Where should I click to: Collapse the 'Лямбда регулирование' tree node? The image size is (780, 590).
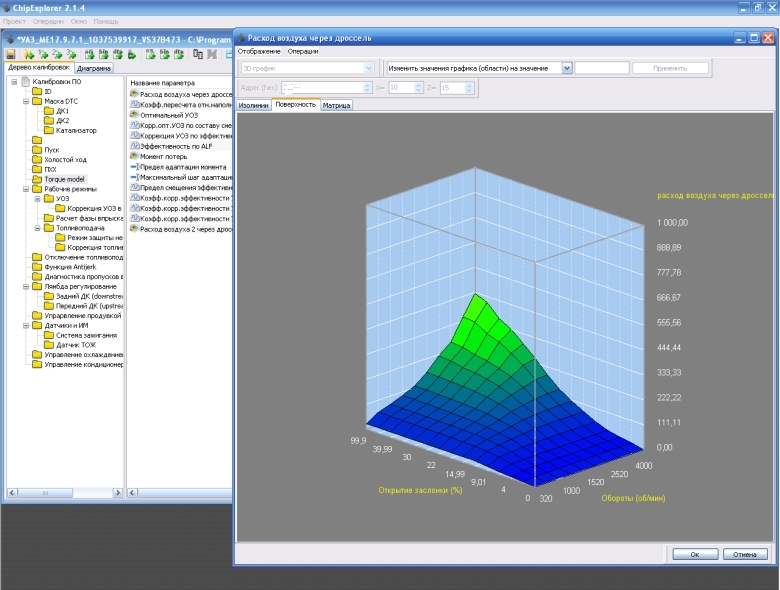click(26, 286)
